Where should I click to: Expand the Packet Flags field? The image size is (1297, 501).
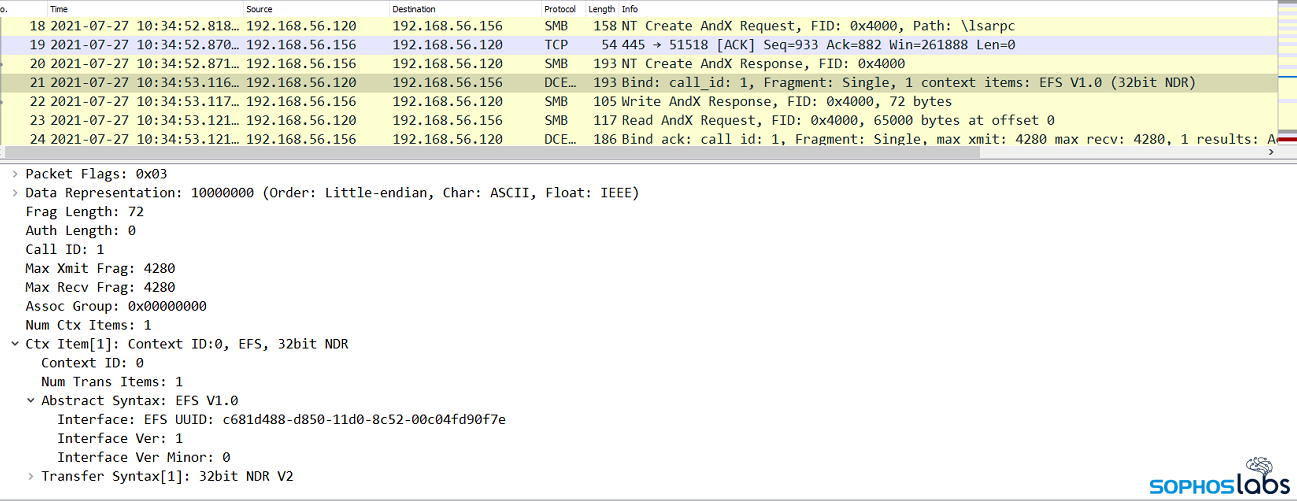(x=14, y=174)
